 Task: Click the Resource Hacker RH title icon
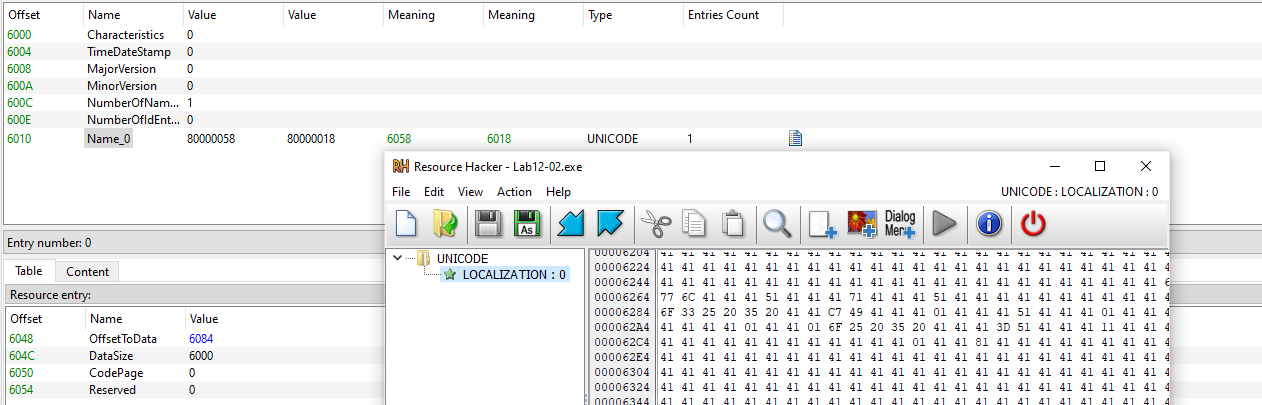tap(400, 166)
